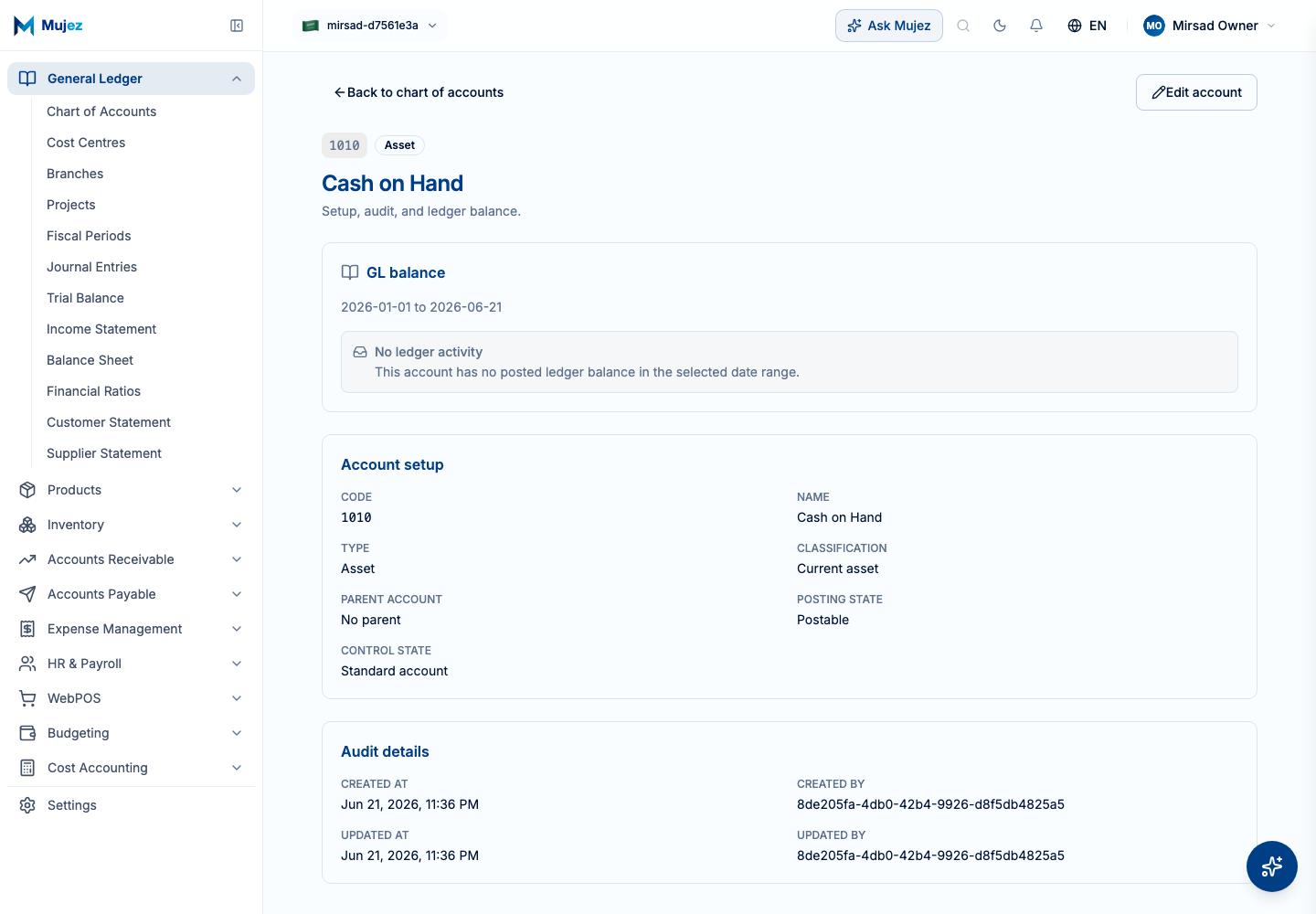The width and height of the screenshot is (1316, 914).
Task: Click the Inventory cubes icon
Action: point(27,525)
